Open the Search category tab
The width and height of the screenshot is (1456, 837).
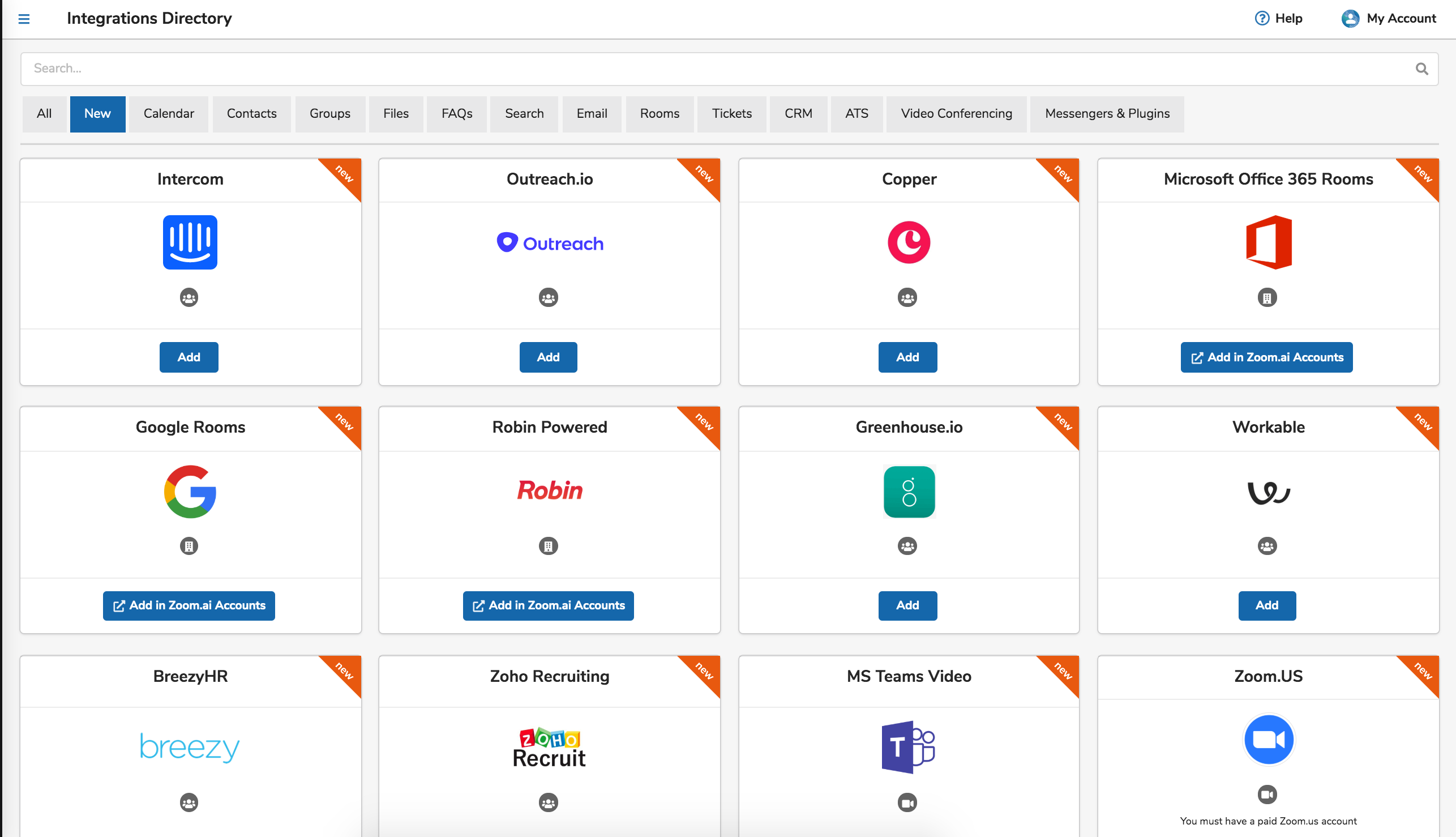524,114
